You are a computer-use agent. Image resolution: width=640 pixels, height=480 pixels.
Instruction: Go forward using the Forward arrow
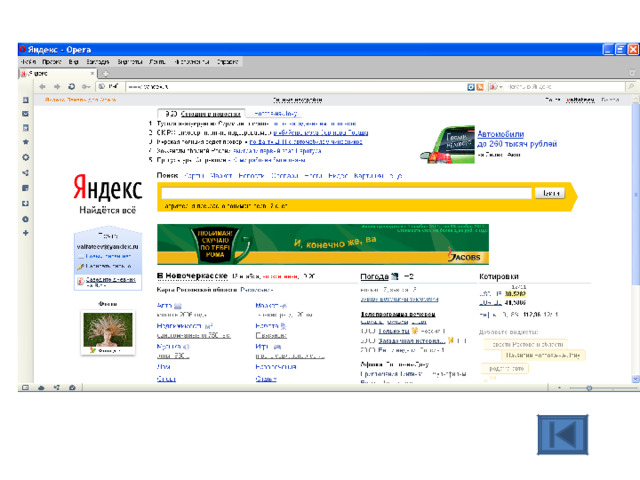coord(57,87)
